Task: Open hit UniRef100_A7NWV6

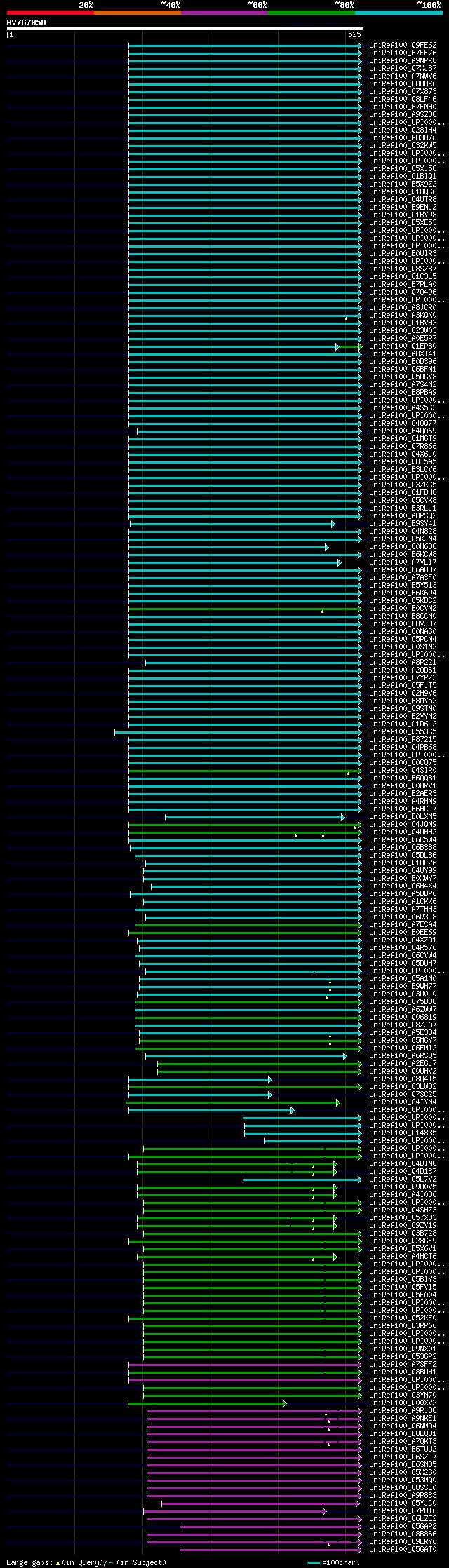Action: (403, 76)
